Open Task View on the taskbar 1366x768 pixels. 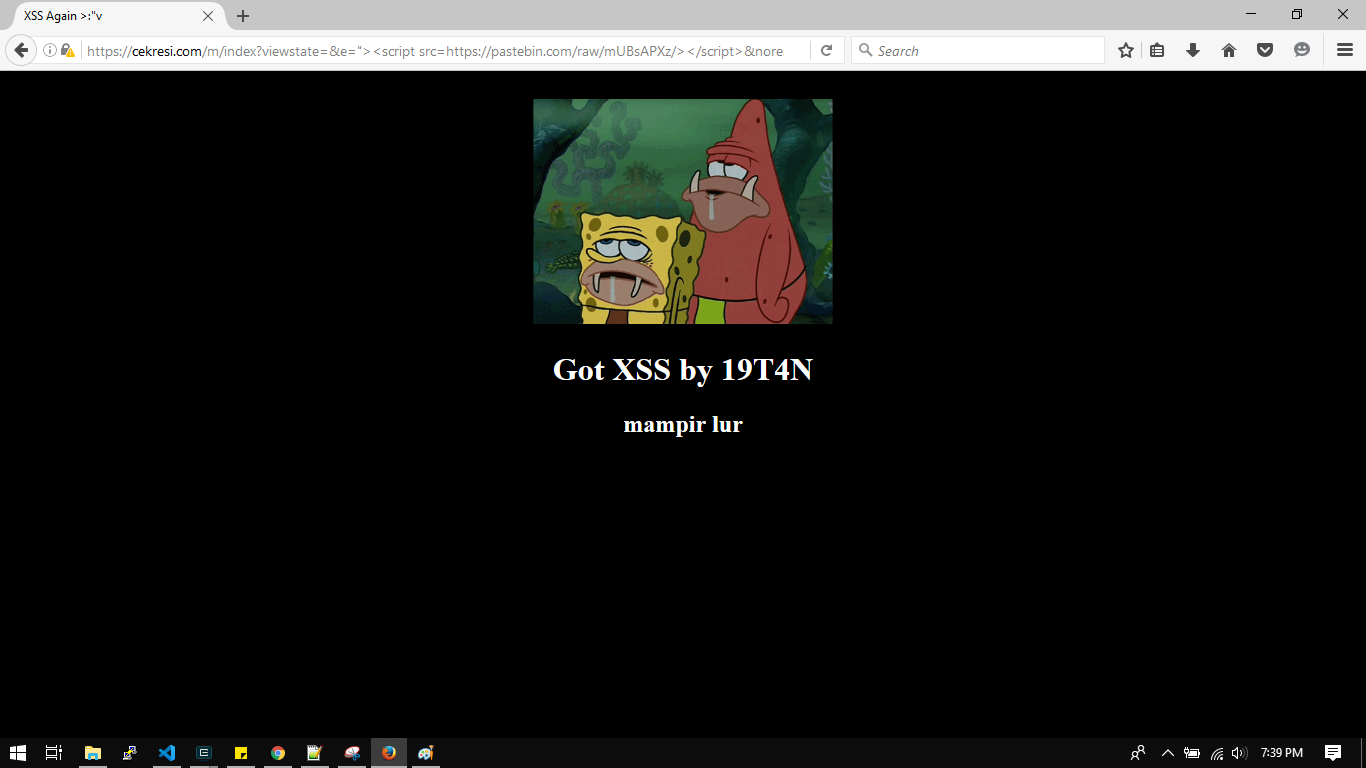point(54,753)
